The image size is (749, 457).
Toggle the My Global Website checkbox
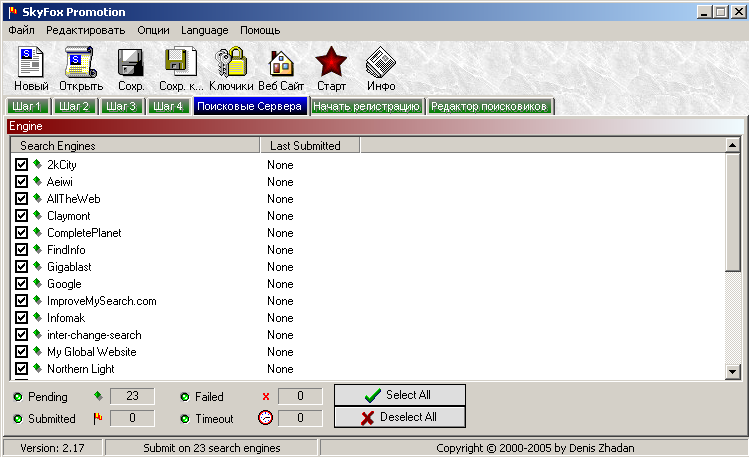pyautogui.click(x=21, y=351)
